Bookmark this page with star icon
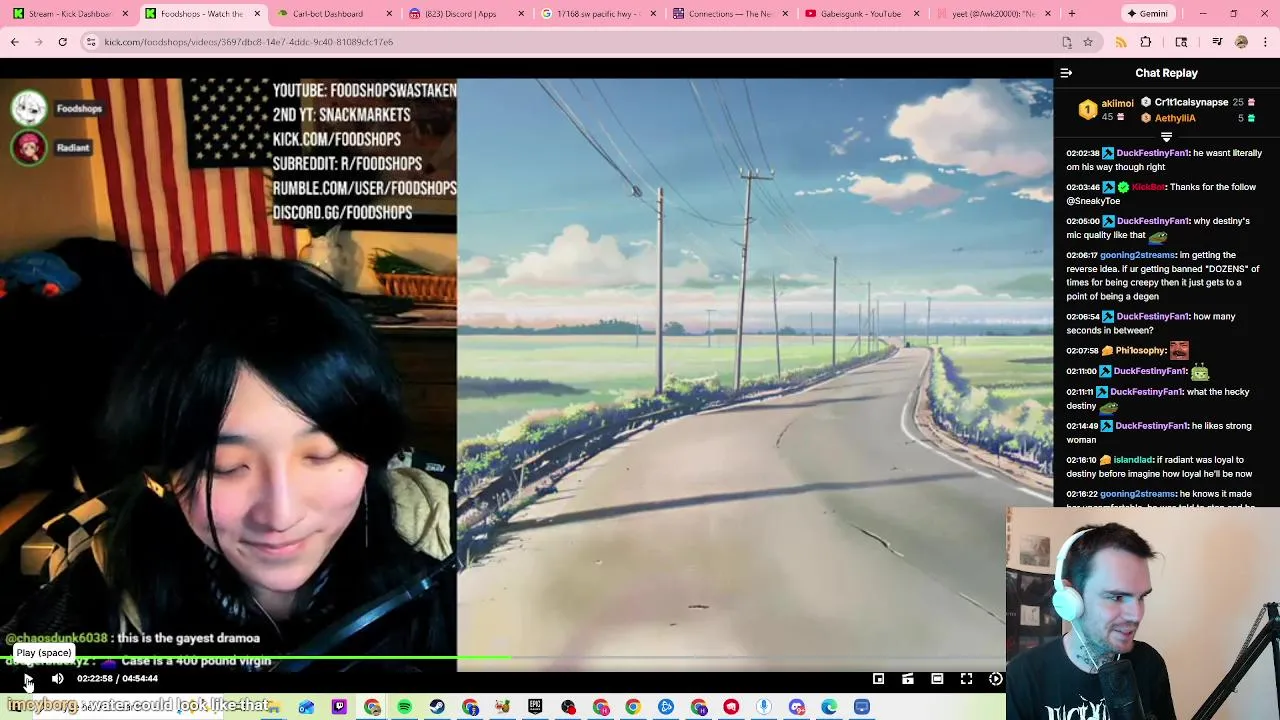Viewport: 1280px width, 720px height. click(x=1088, y=42)
